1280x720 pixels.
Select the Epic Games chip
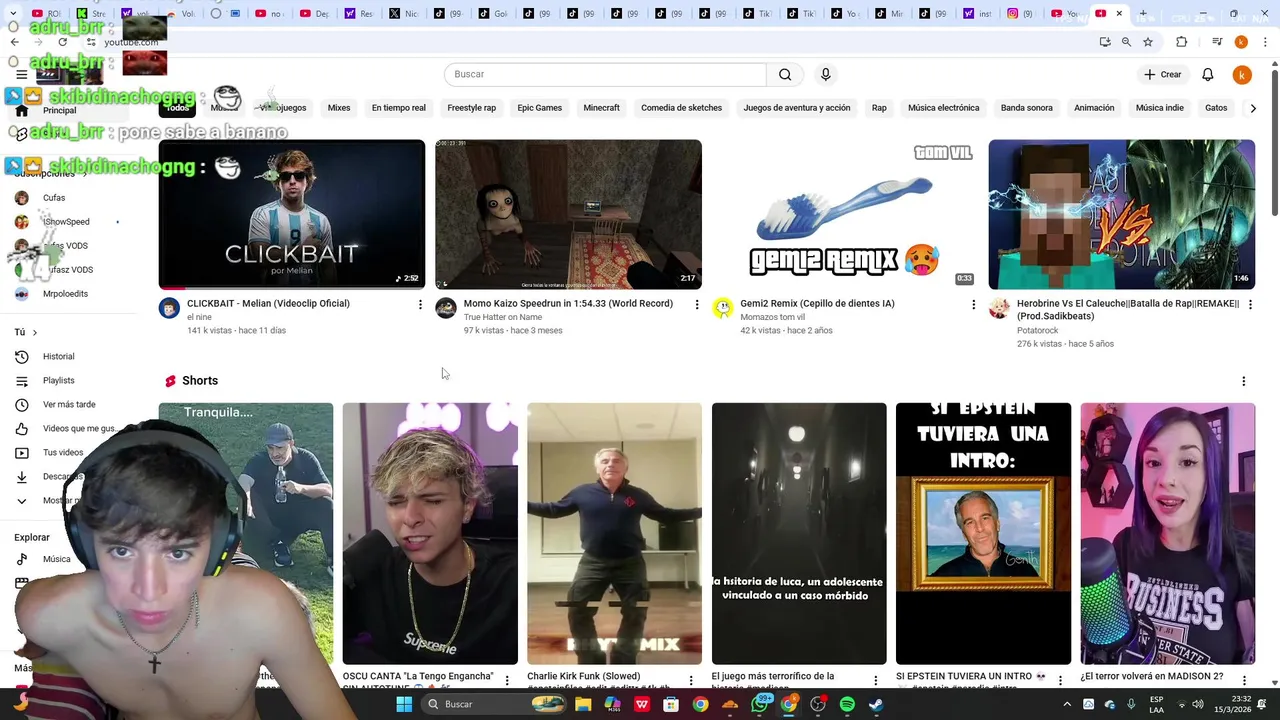click(539, 108)
